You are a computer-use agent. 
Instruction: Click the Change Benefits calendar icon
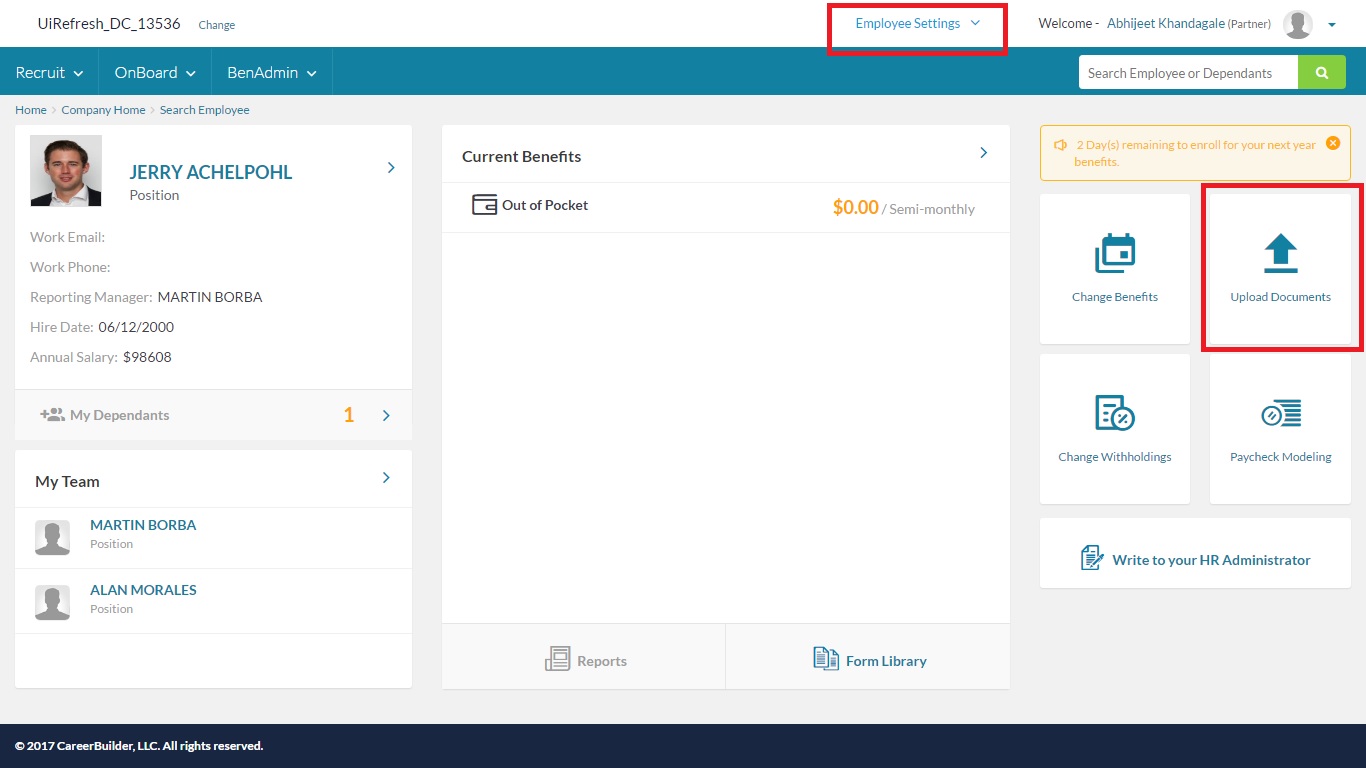click(1114, 253)
